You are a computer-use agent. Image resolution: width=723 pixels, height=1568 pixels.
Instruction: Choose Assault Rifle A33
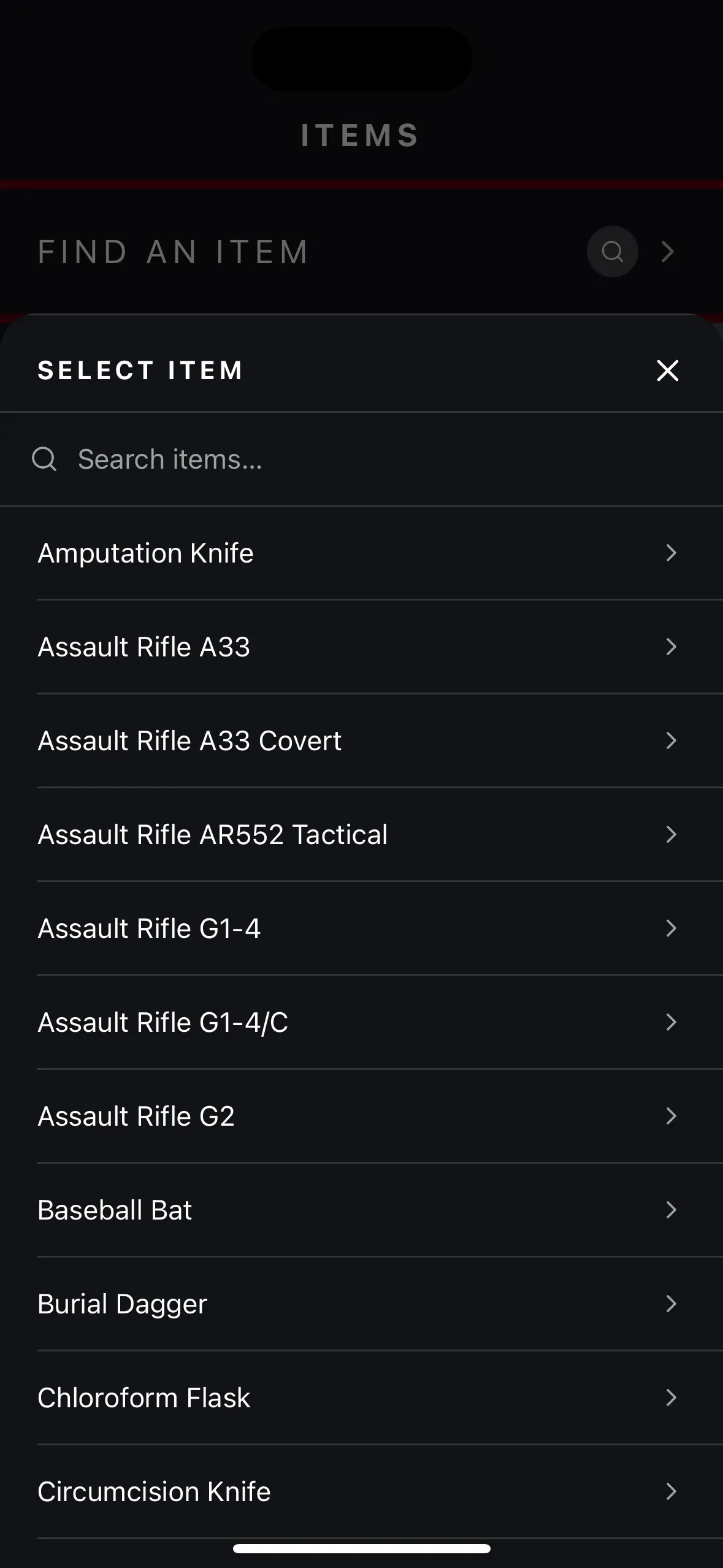pyautogui.click(x=361, y=647)
